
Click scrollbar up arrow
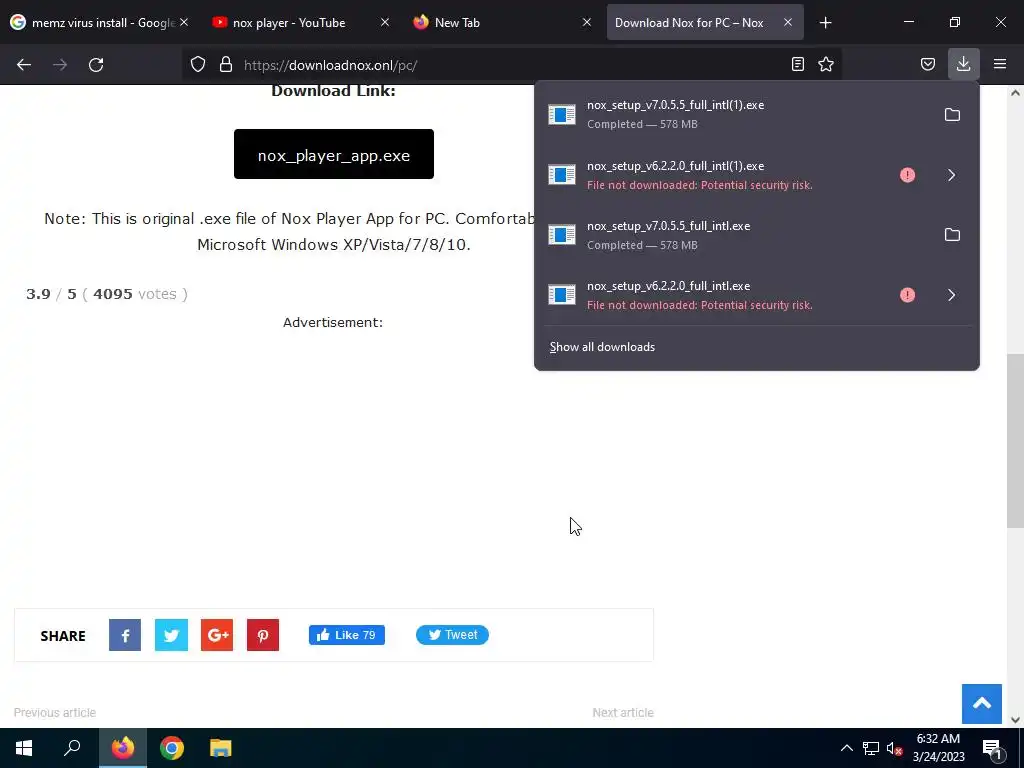point(1015,93)
